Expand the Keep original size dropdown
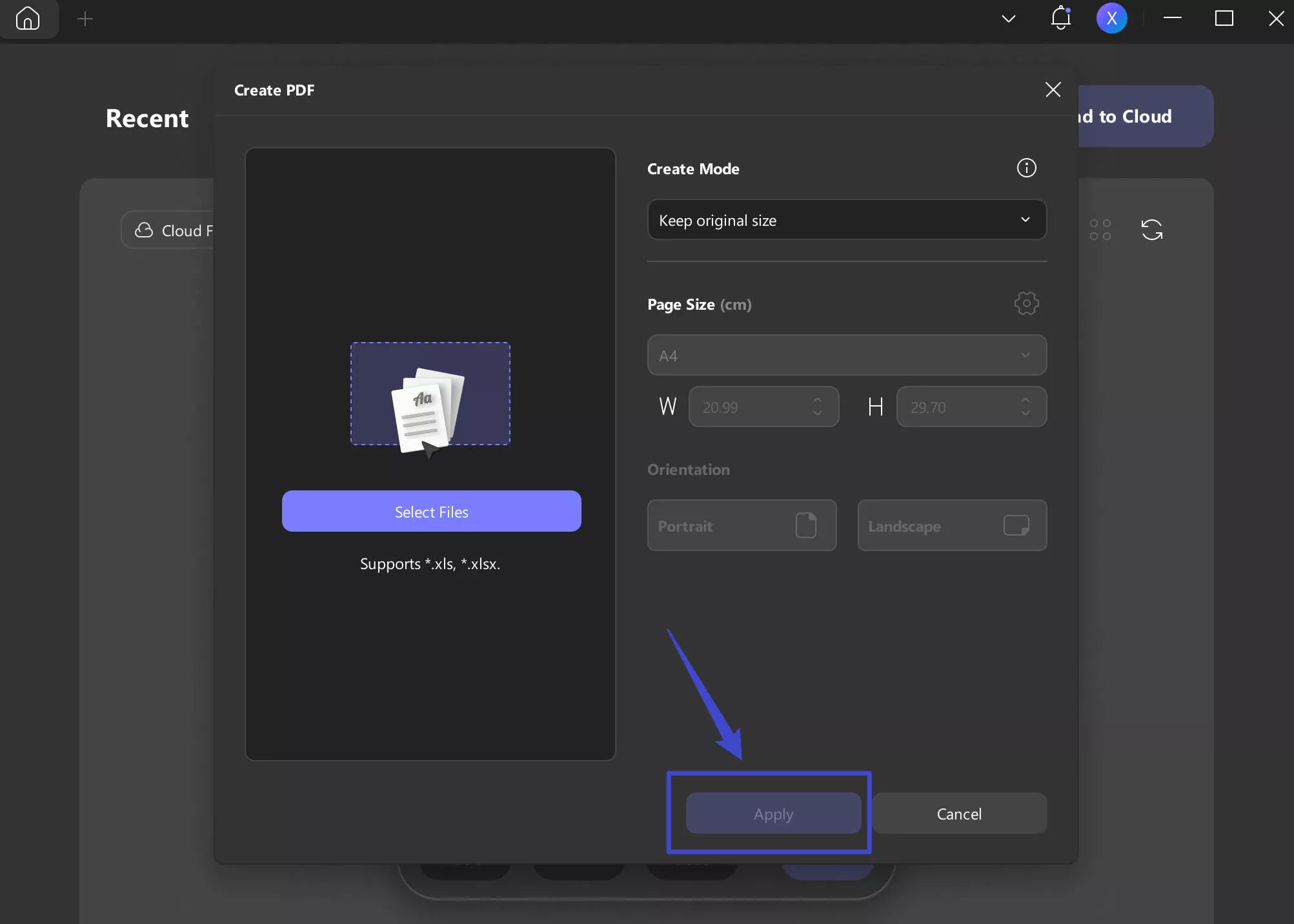The height and width of the screenshot is (924, 1294). click(x=846, y=220)
